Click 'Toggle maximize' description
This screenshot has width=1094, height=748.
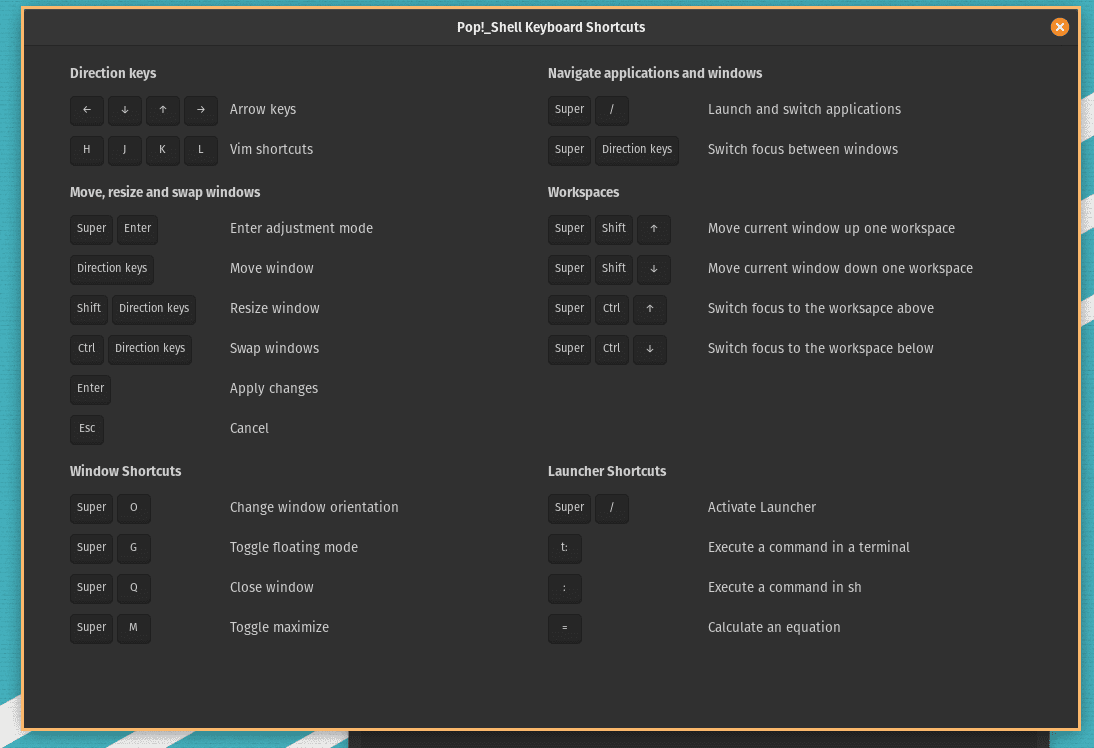coord(280,628)
